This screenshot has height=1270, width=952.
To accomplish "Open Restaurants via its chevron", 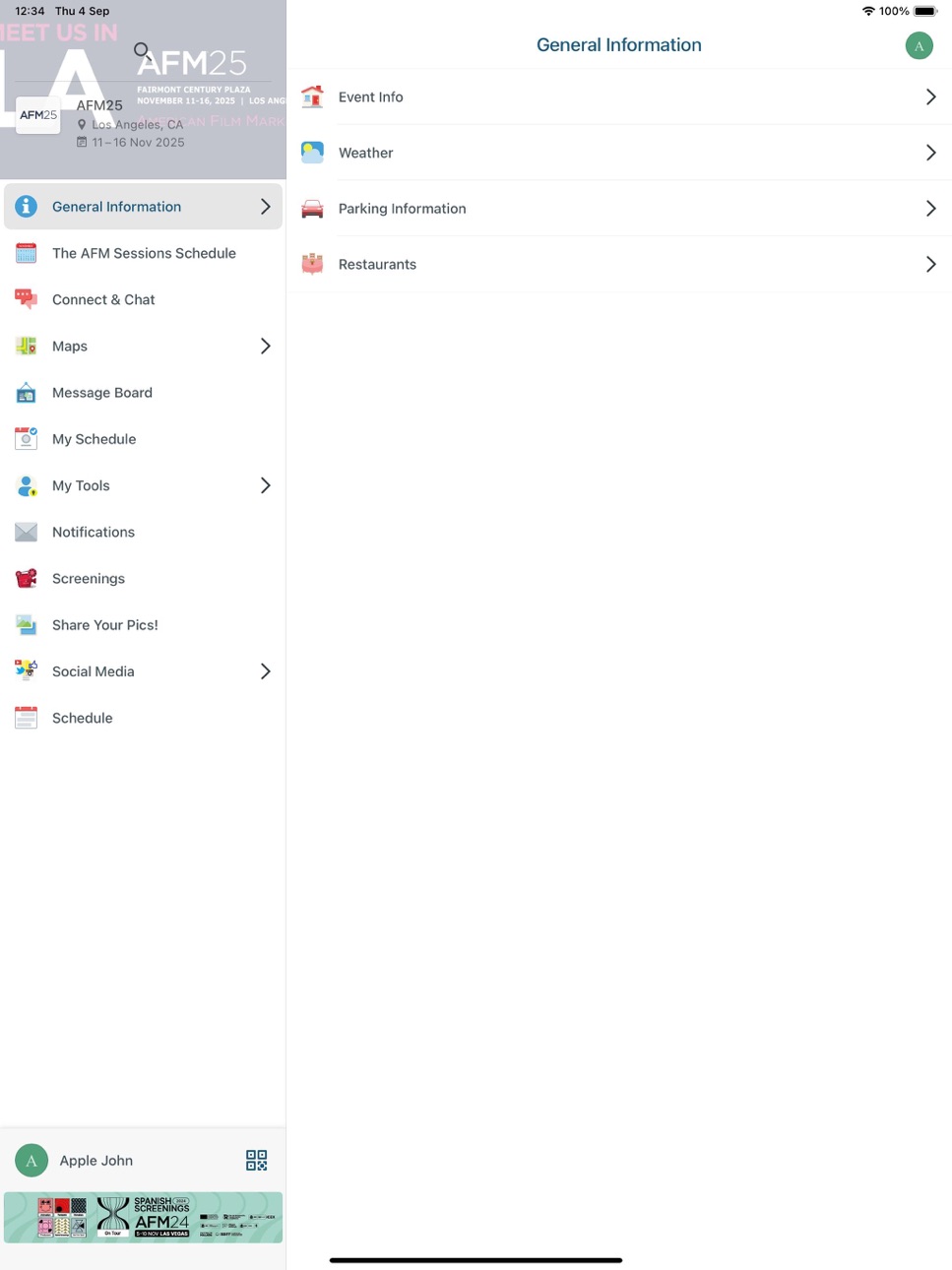I will pyautogui.click(x=930, y=264).
